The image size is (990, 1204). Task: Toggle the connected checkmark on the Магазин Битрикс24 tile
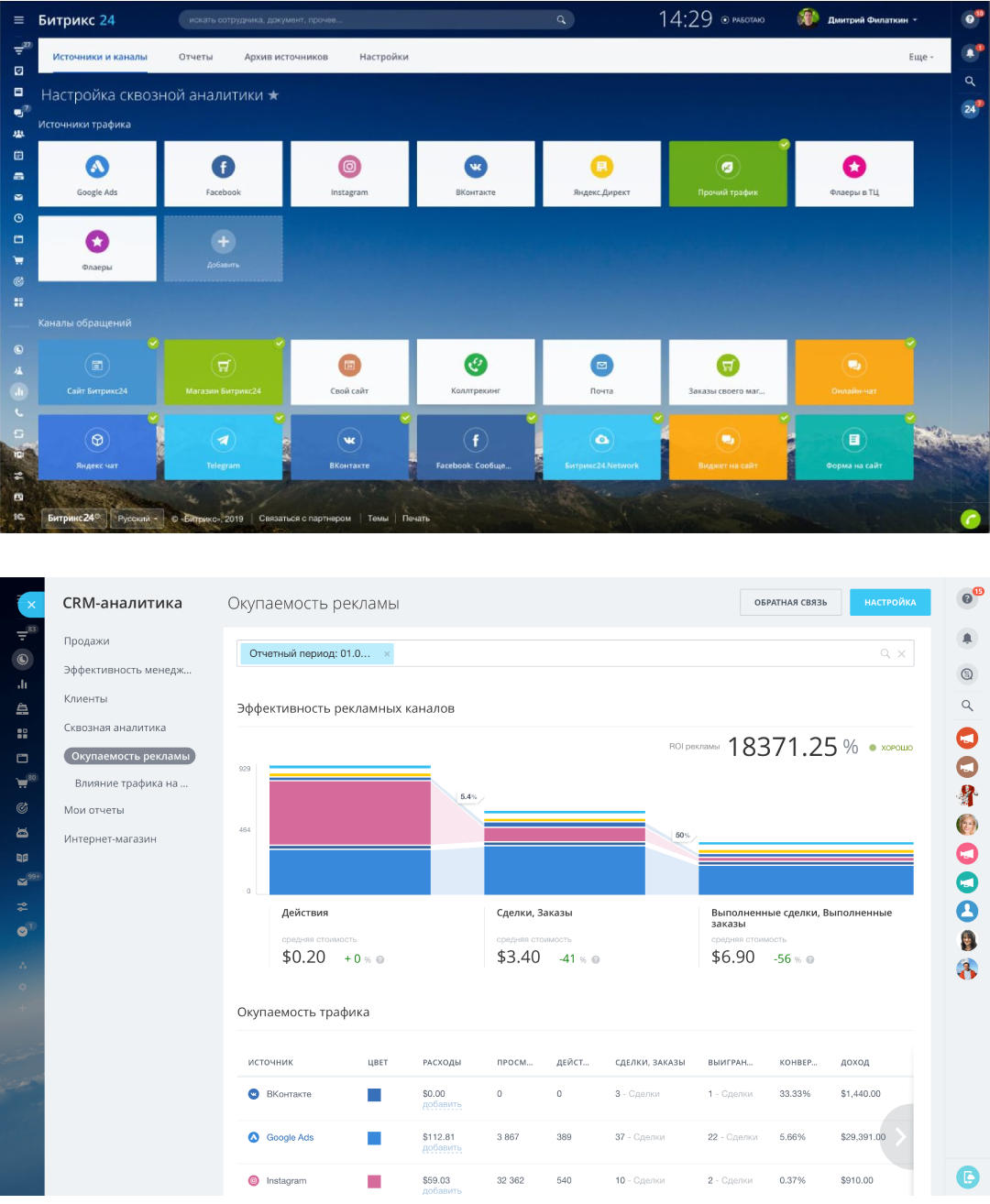(280, 343)
